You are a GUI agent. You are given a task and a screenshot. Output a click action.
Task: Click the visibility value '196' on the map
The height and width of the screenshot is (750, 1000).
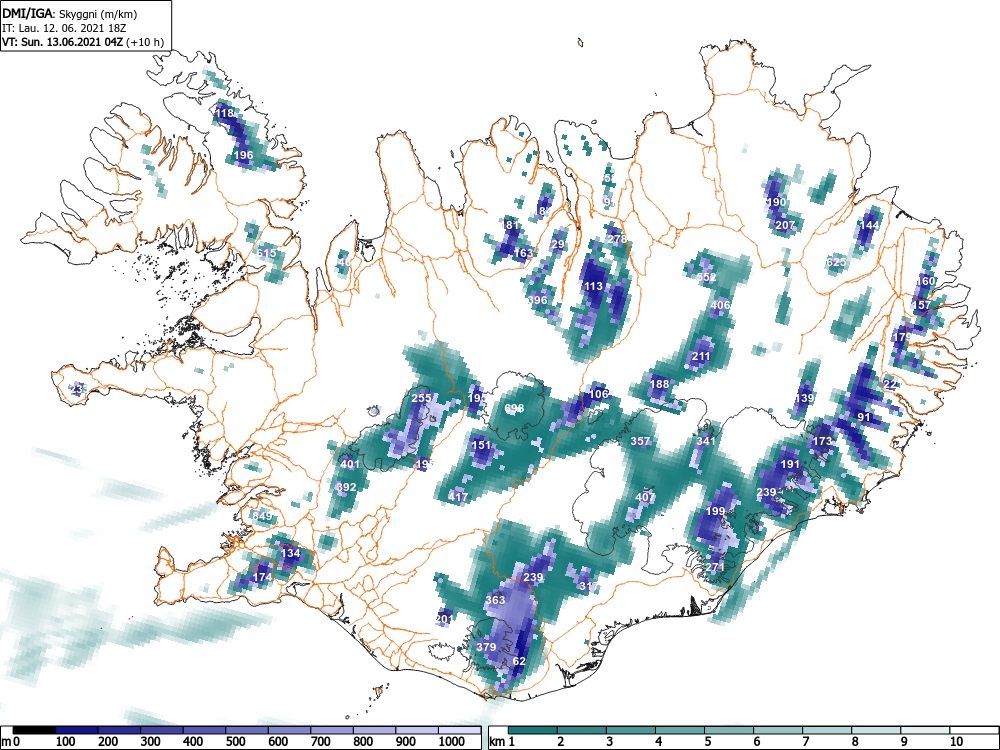click(x=244, y=155)
